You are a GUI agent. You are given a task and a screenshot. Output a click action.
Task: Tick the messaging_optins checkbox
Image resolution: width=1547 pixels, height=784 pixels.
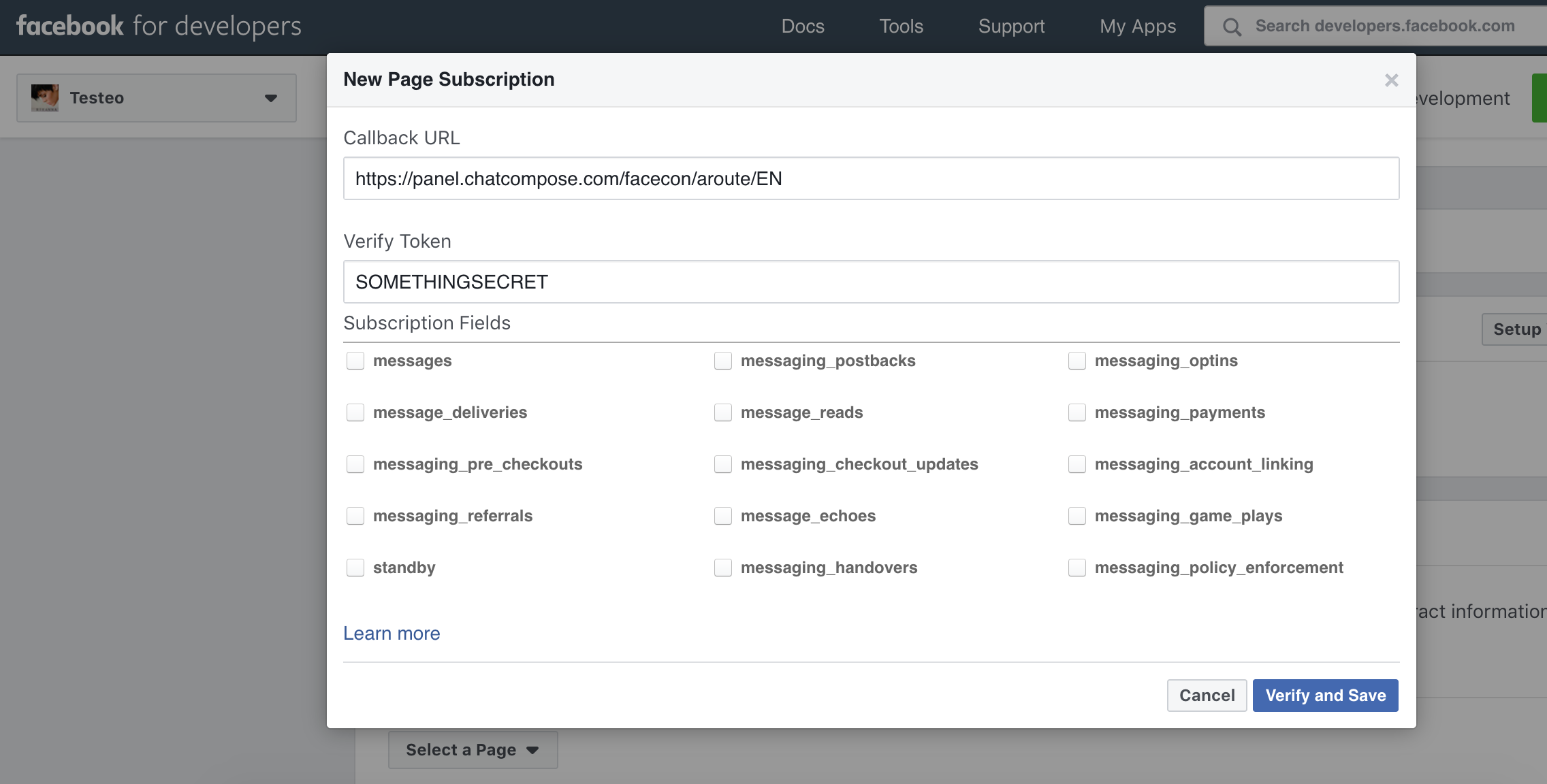(1077, 361)
